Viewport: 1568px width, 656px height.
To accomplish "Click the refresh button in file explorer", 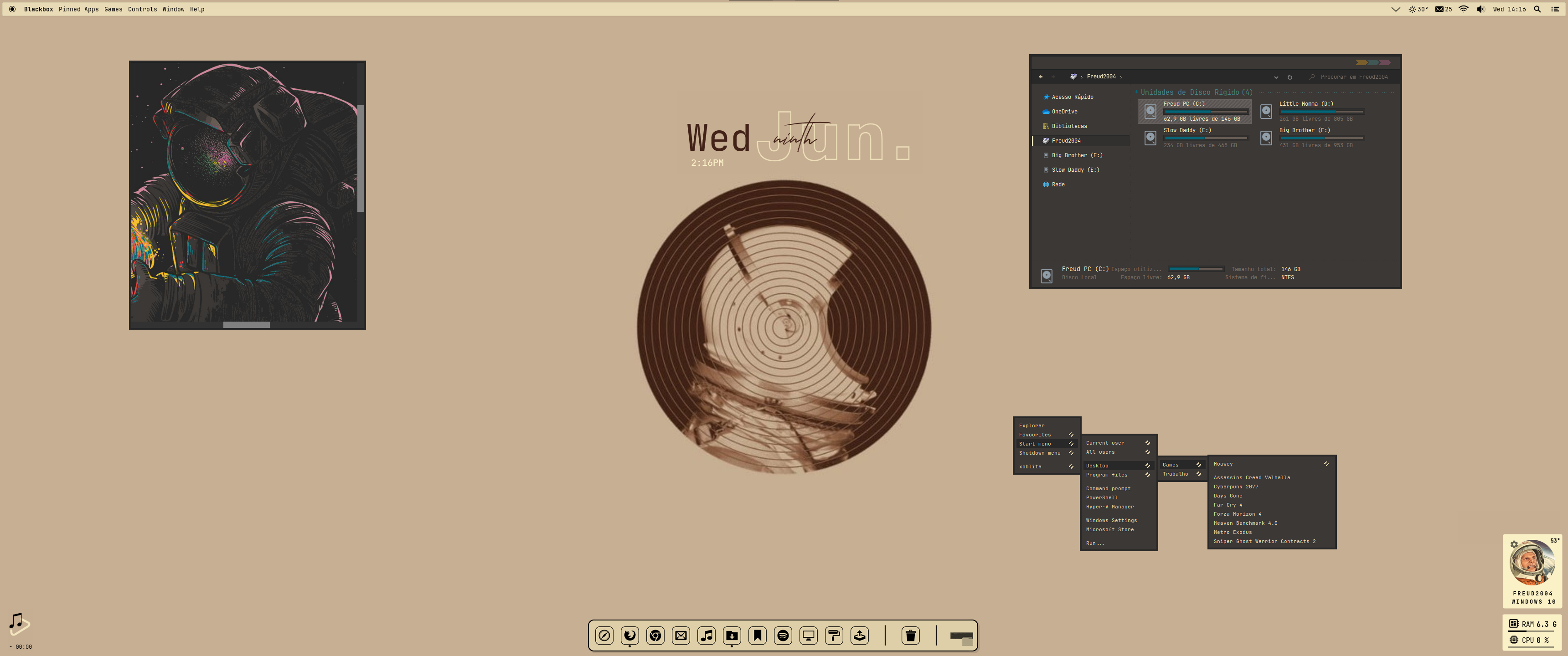I will click(1289, 77).
